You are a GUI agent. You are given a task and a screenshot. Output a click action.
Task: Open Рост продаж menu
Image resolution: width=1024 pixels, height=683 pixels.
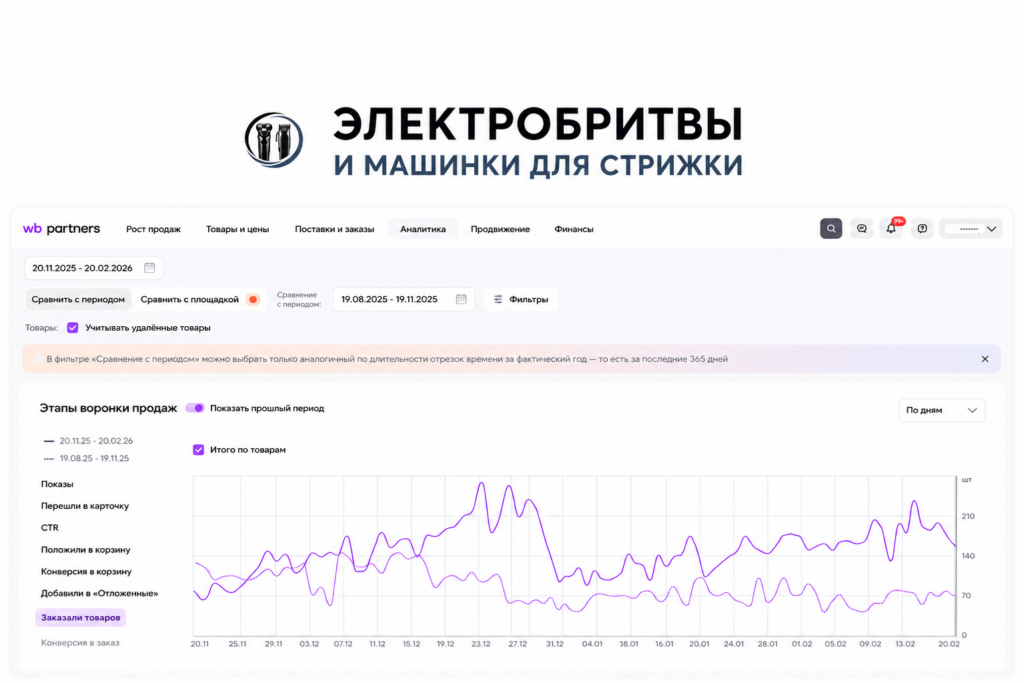coord(153,229)
